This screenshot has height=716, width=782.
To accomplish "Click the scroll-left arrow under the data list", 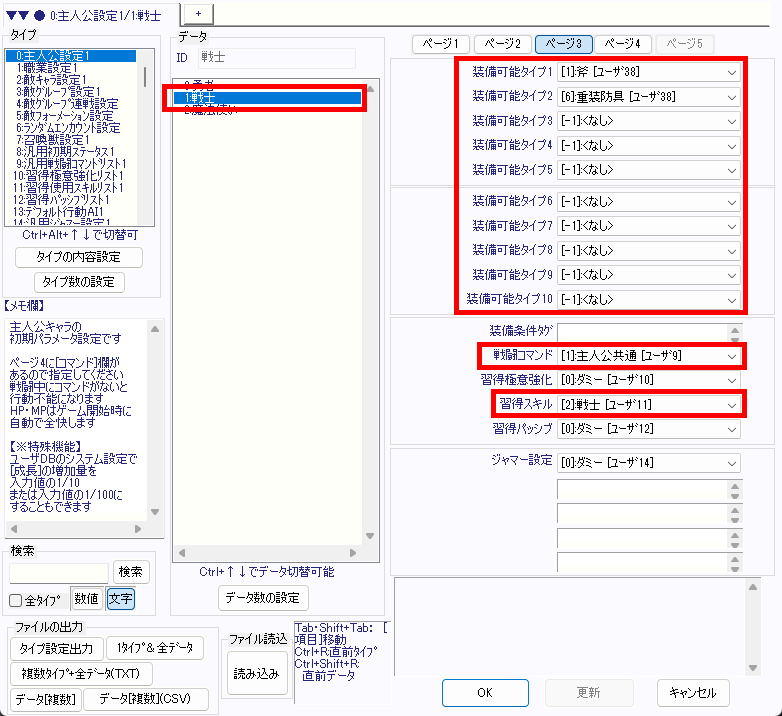I will [179, 551].
